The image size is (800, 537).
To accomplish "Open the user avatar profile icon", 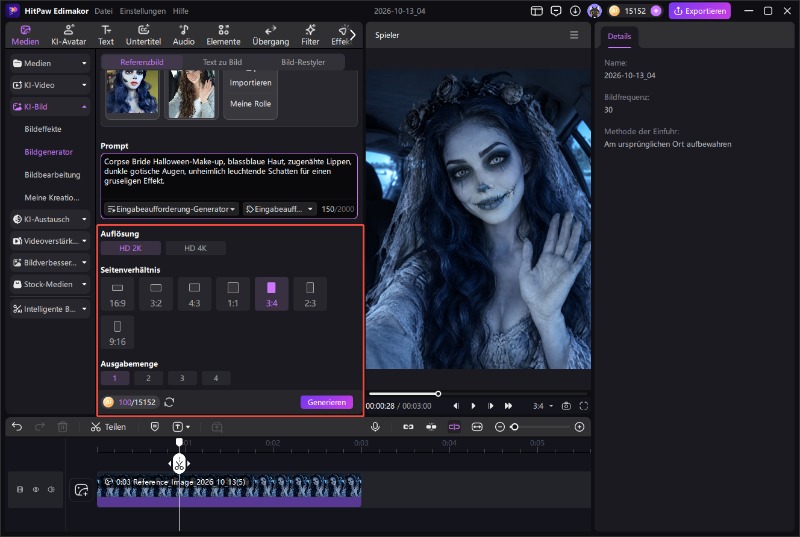I will tap(594, 11).
